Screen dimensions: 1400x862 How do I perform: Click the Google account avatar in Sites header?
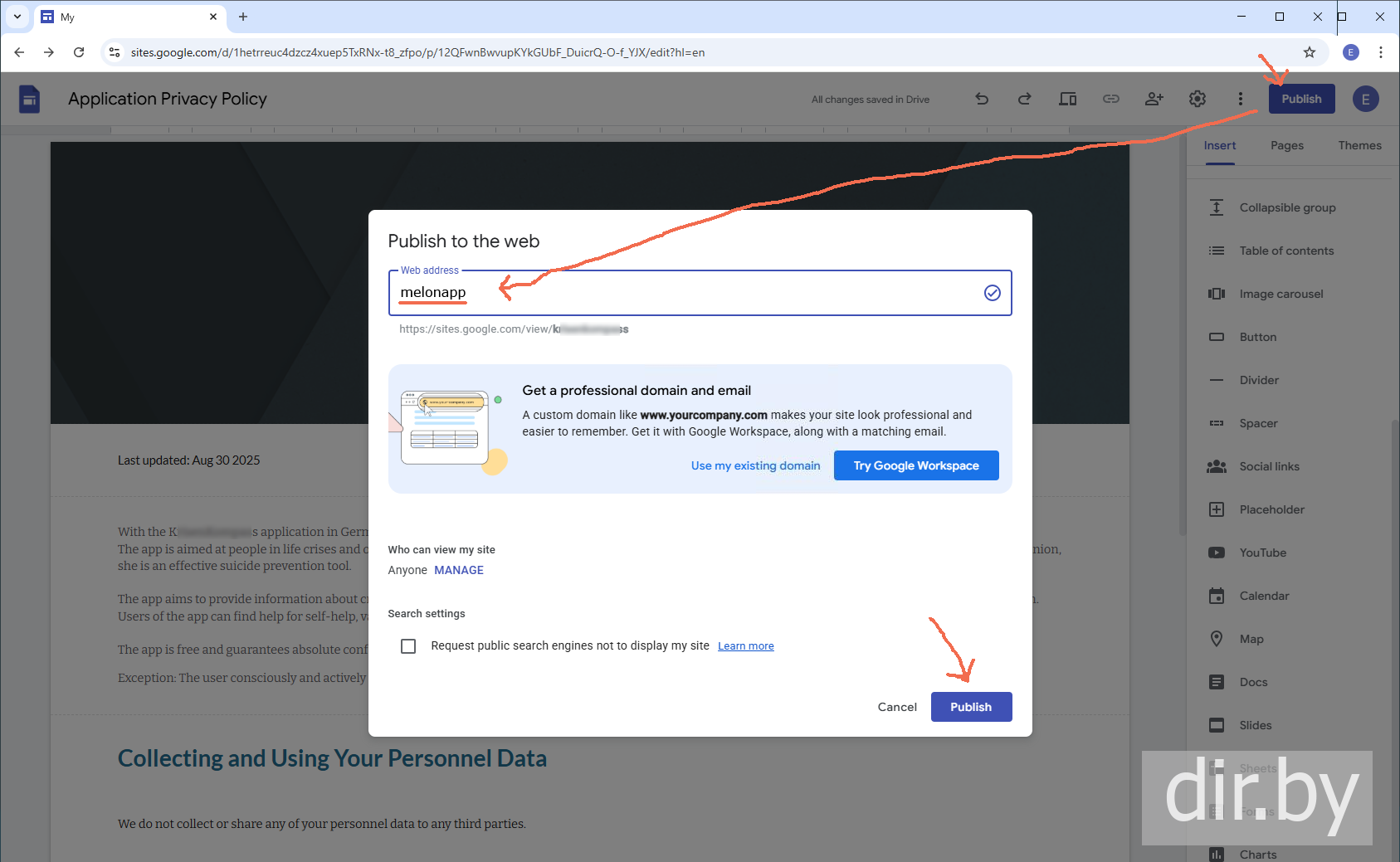click(1366, 99)
